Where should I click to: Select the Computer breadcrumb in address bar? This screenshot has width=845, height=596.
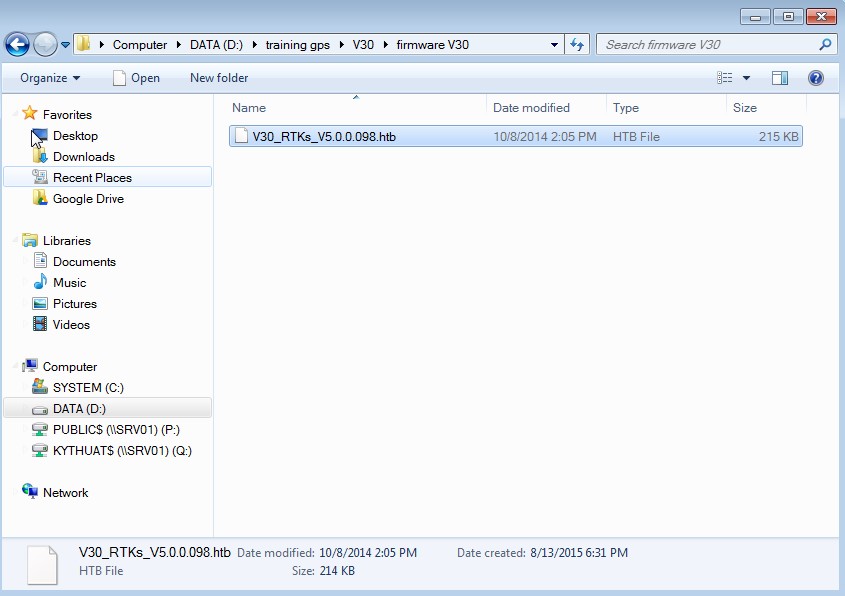pyautogui.click(x=140, y=45)
